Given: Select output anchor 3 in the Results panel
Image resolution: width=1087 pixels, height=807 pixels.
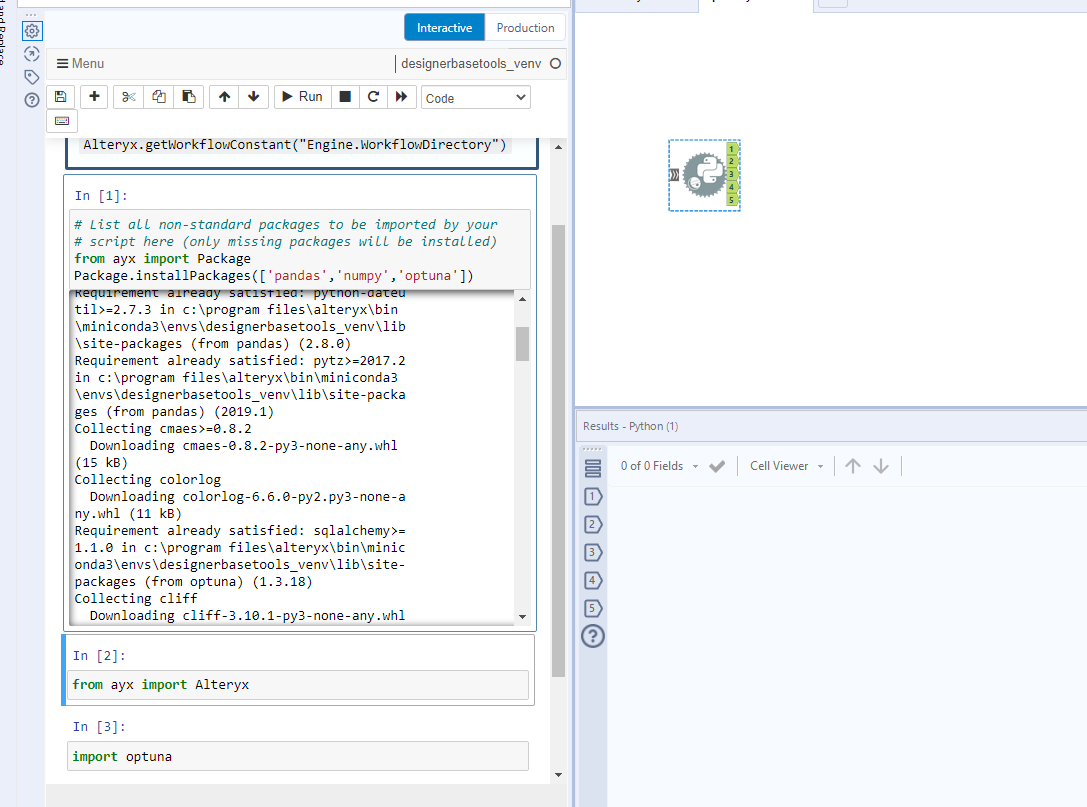Looking at the screenshot, I should [593, 552].
